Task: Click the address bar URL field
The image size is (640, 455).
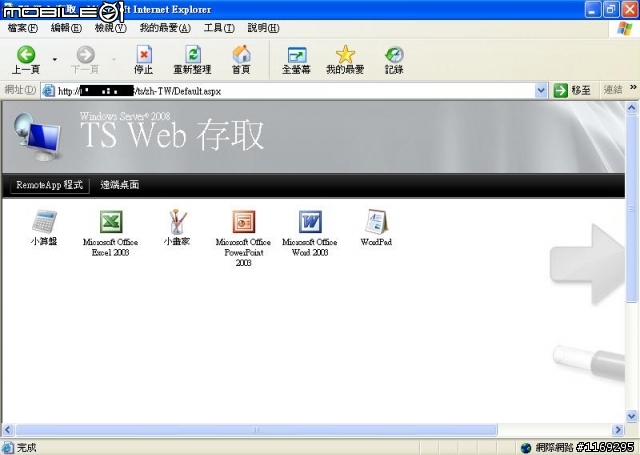Action: (294, 91)
